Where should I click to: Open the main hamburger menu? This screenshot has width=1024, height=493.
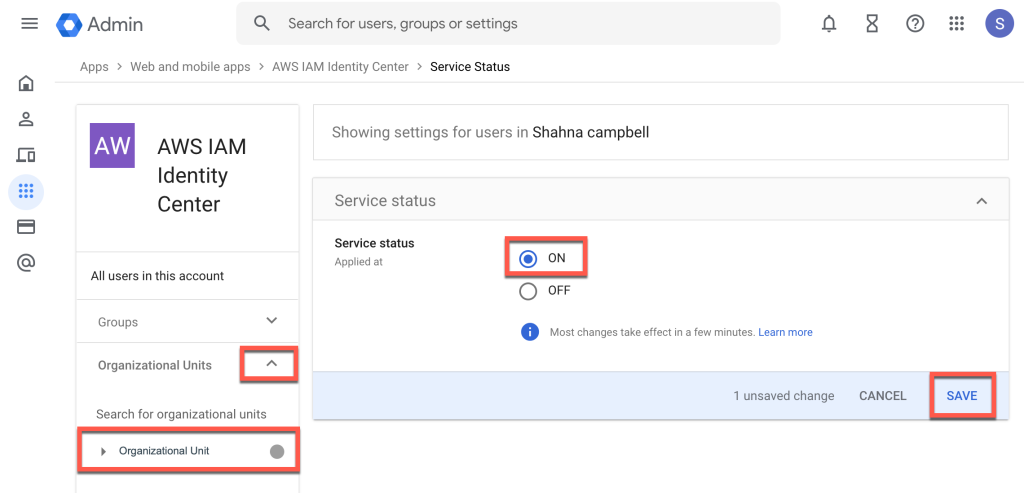tap(29, 24)
